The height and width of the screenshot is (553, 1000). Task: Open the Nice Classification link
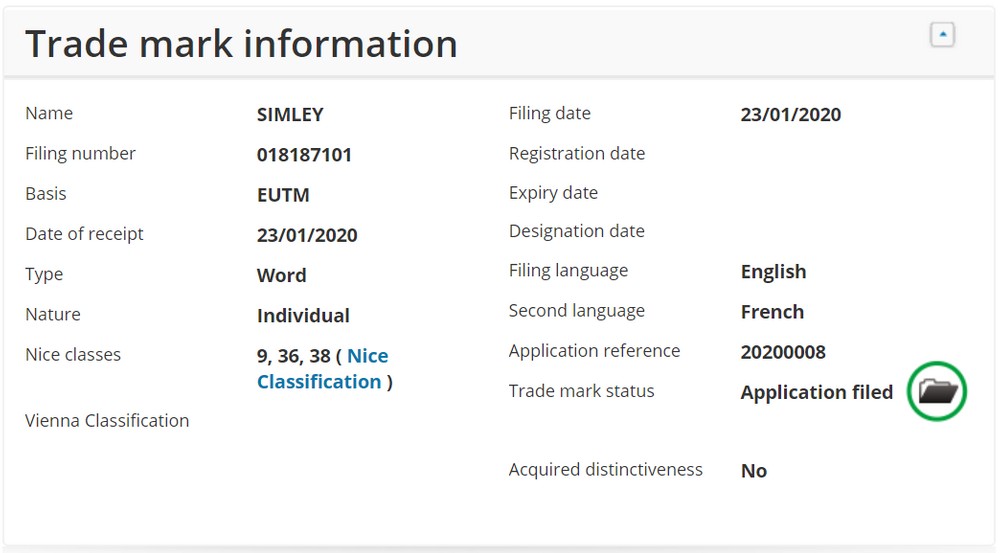(323, 369)
